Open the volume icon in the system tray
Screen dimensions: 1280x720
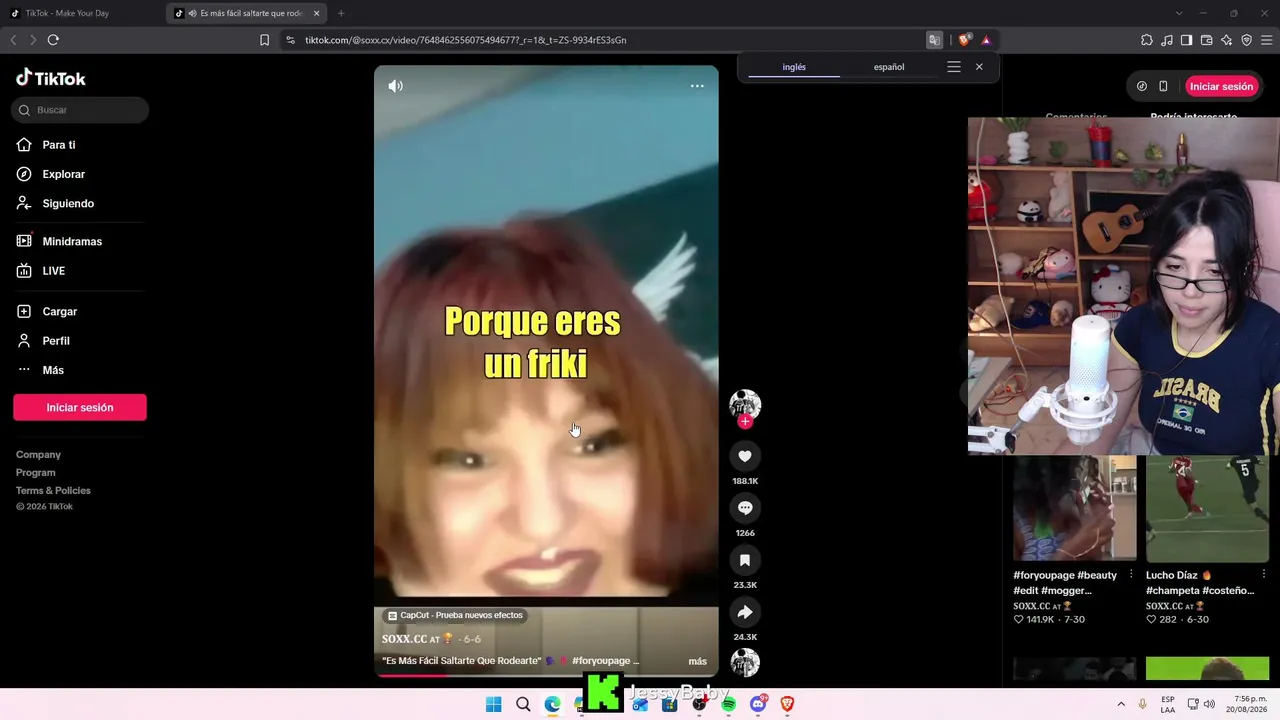click(1209, 704)
